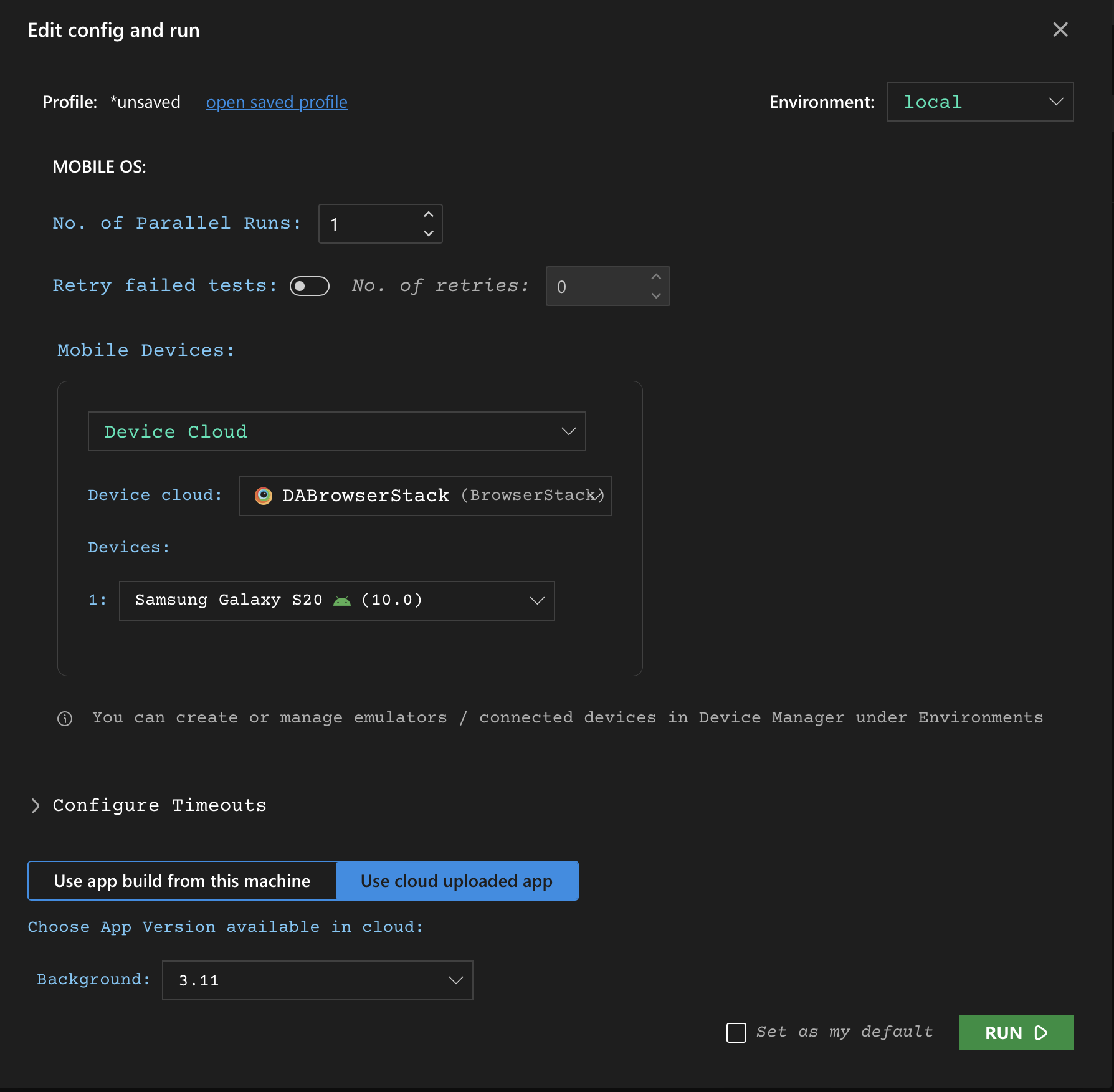The height and width of the screenshot is (1092, 1114).
Task: Click the down arrow for retries count
Action: click(x=656, y=295)
